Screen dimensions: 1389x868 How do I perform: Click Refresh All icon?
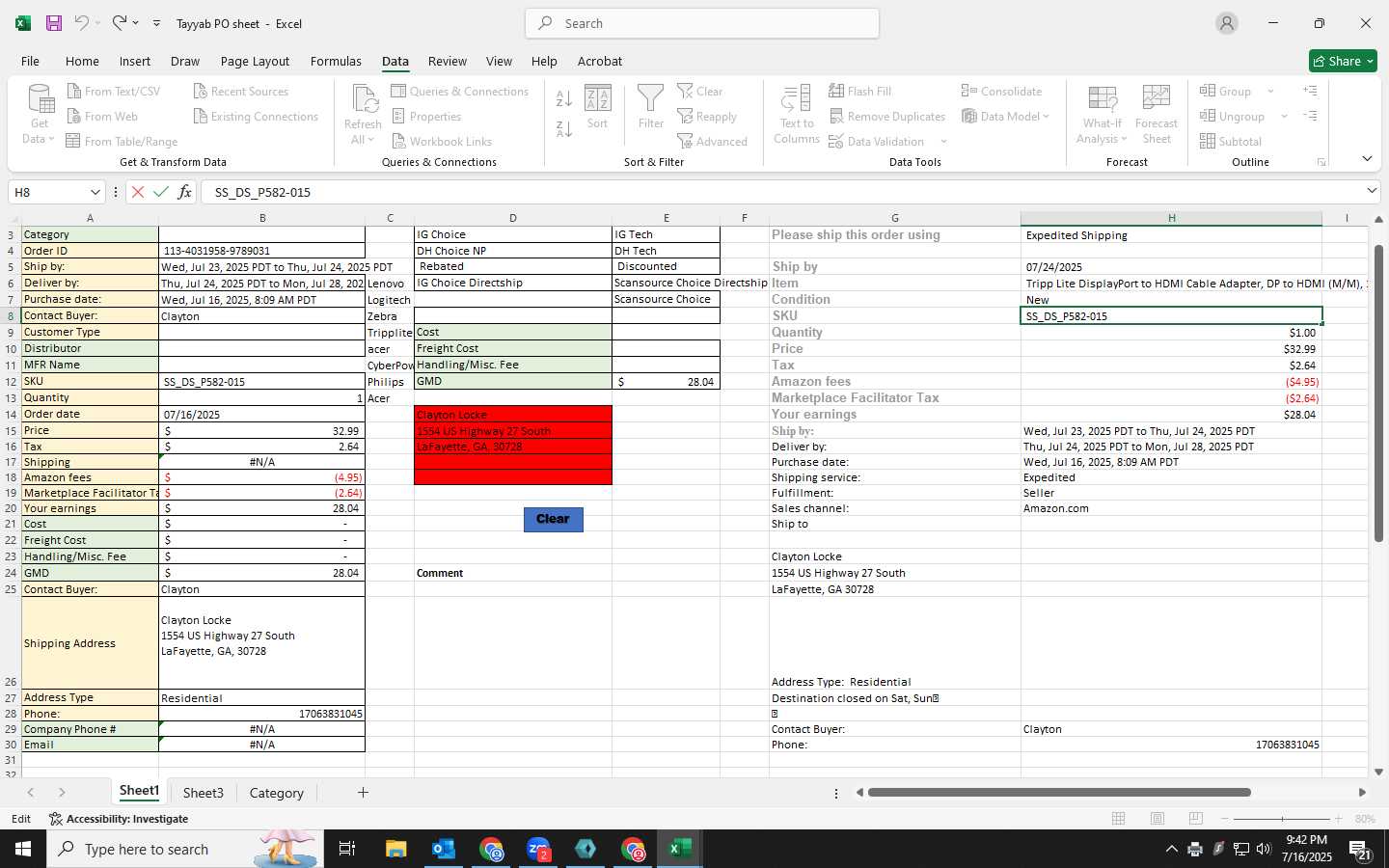(x=363, y=114)
